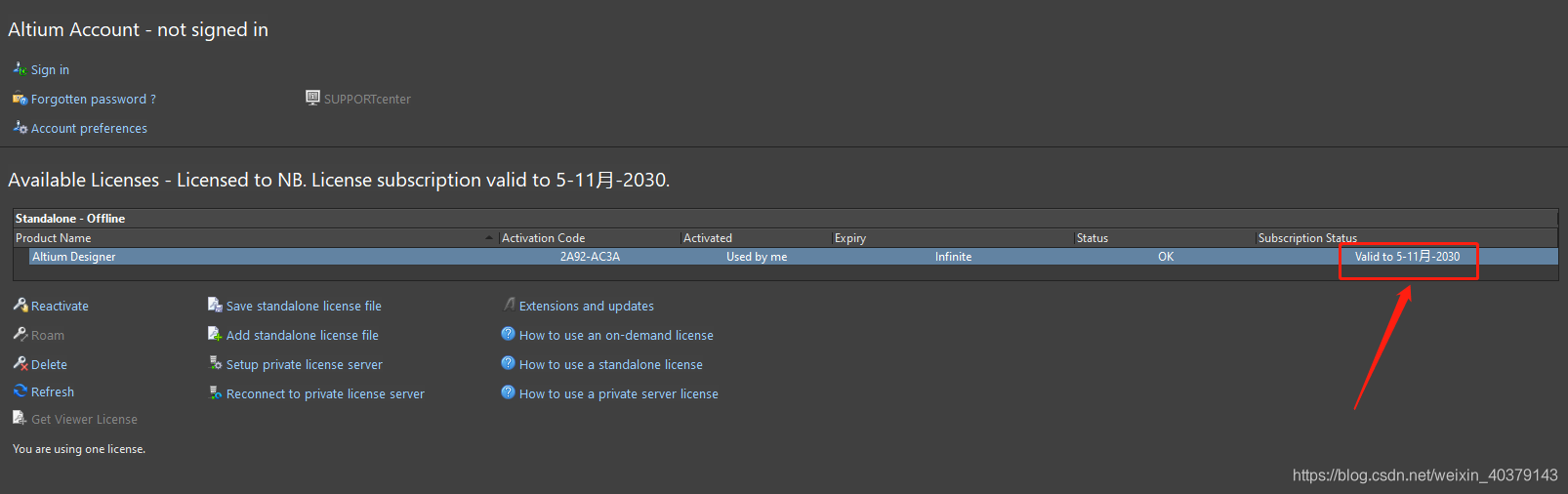This screenshot has height=494, width=1568.
Task: Click the Roam icon
Action: coord(20,334)
